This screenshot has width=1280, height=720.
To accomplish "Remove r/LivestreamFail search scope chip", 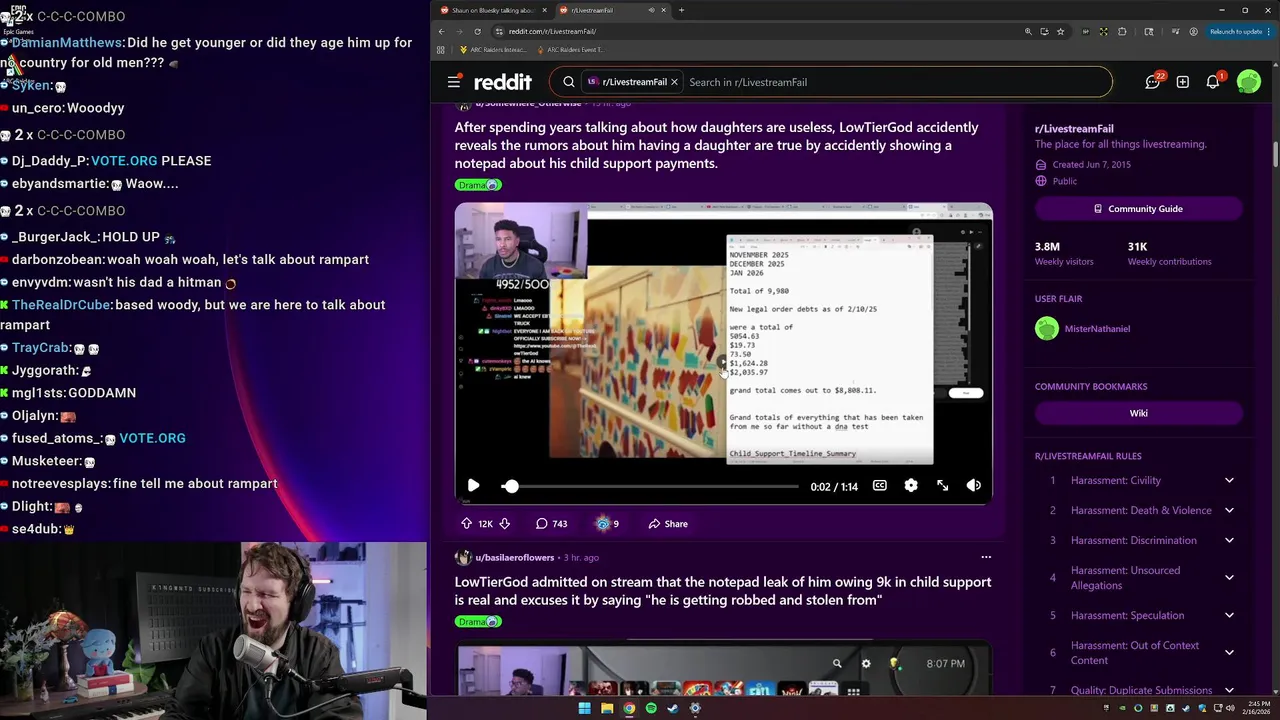I will pyautogui.click(x=674, y=82).
